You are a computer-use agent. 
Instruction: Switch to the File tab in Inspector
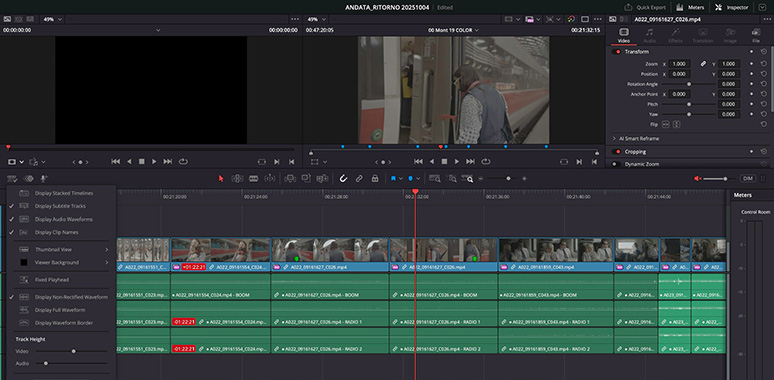point(756,35)
